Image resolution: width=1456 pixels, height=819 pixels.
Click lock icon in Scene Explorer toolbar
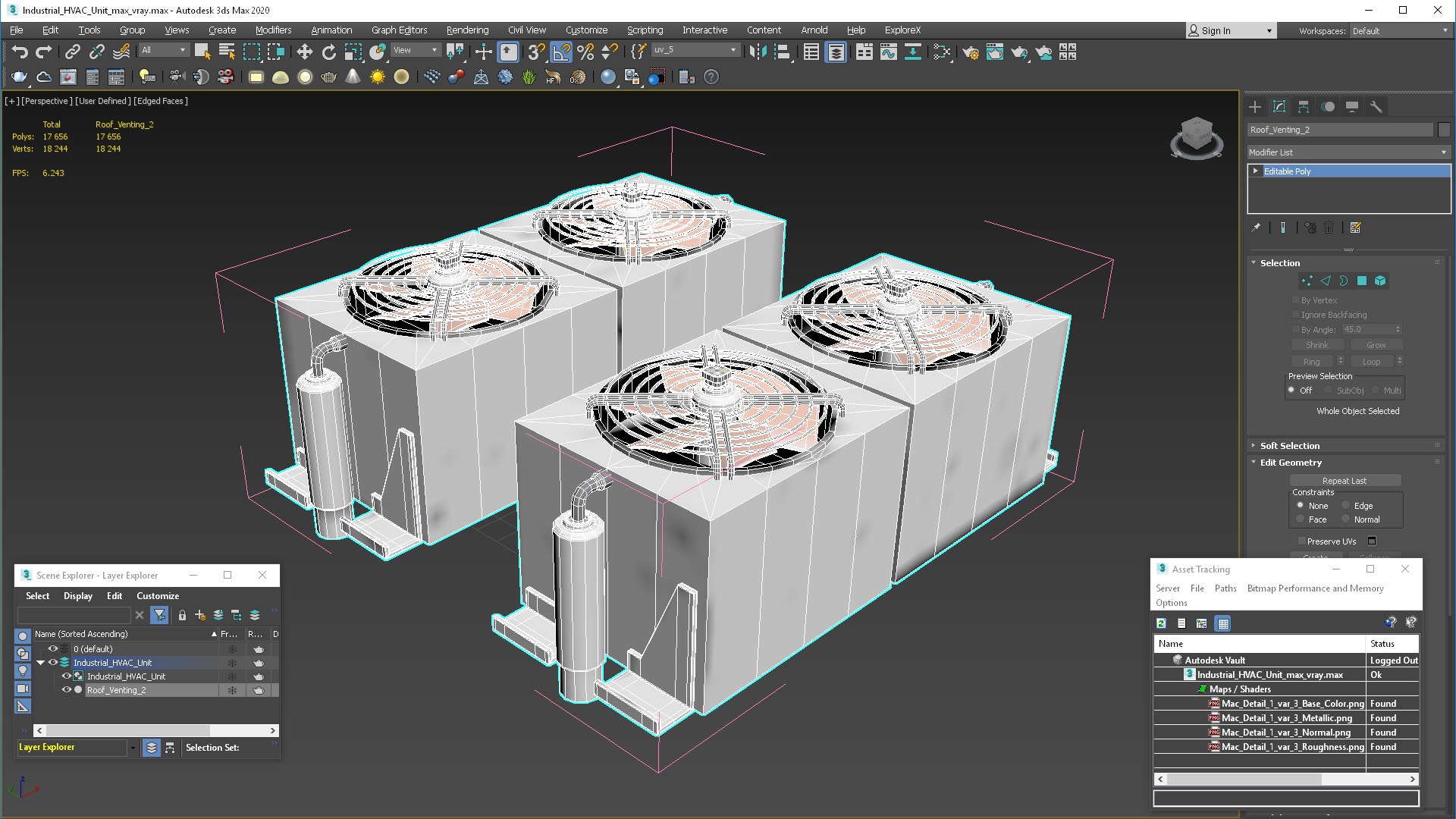[182, 615]
